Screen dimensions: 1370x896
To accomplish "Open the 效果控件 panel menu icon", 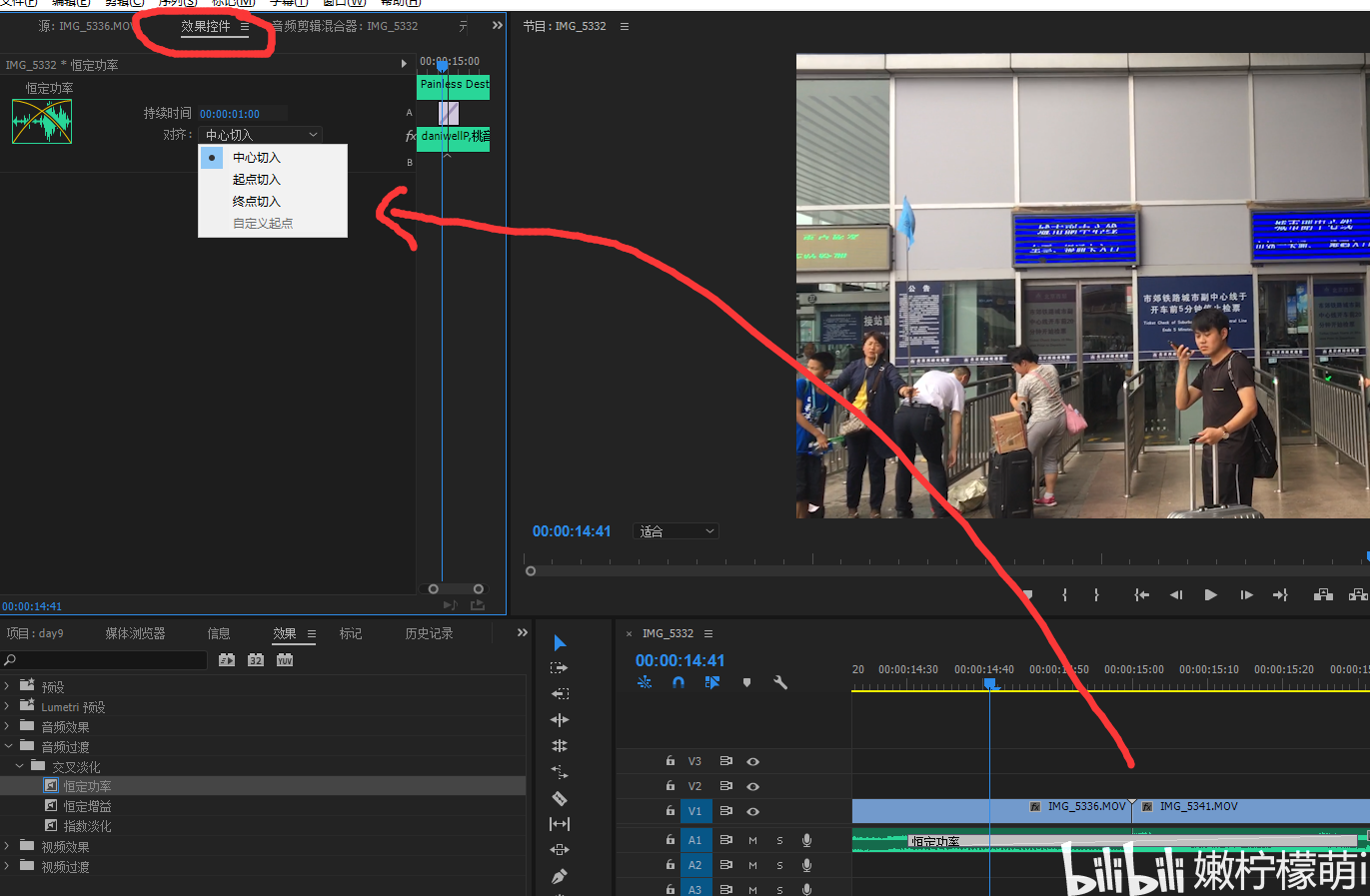I will [245, 27].
